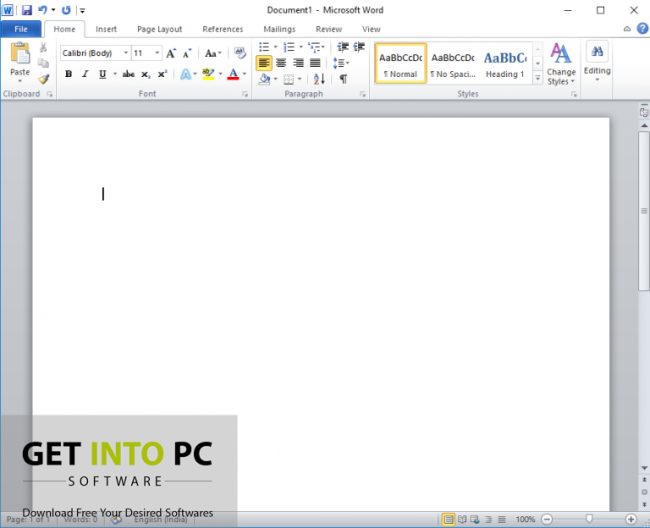Open highlight color dropdown arrow

click(x=220, y=74)
